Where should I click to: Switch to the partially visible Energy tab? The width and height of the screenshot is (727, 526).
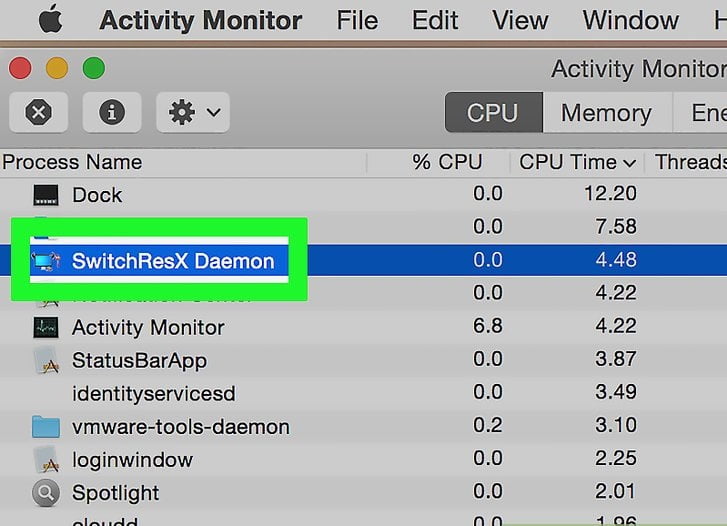[700, 113]
